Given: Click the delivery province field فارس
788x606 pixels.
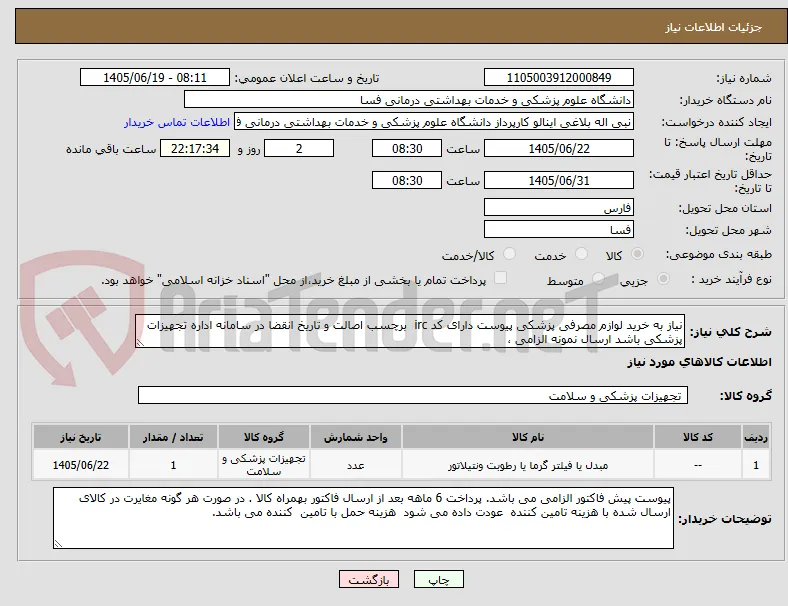Looking at the screenshot, I should [x=558, y=208].
